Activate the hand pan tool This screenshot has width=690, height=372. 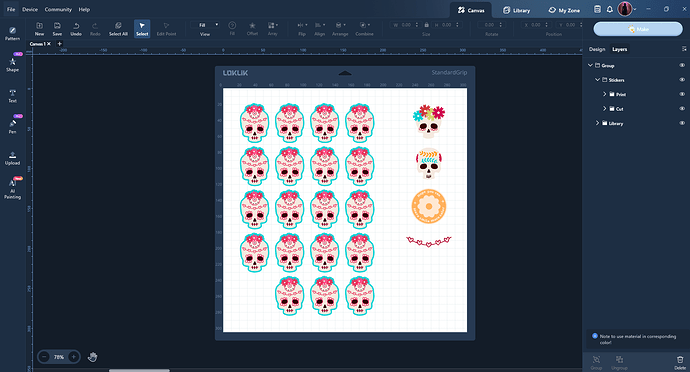pos(92,357)
